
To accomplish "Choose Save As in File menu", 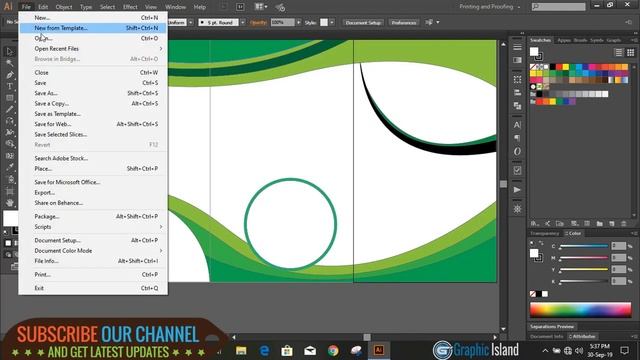I will (x=93, y=93).
